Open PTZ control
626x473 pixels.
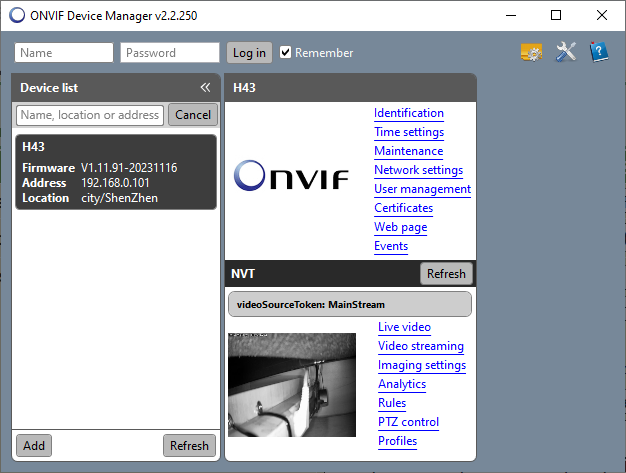pos(408,422)
